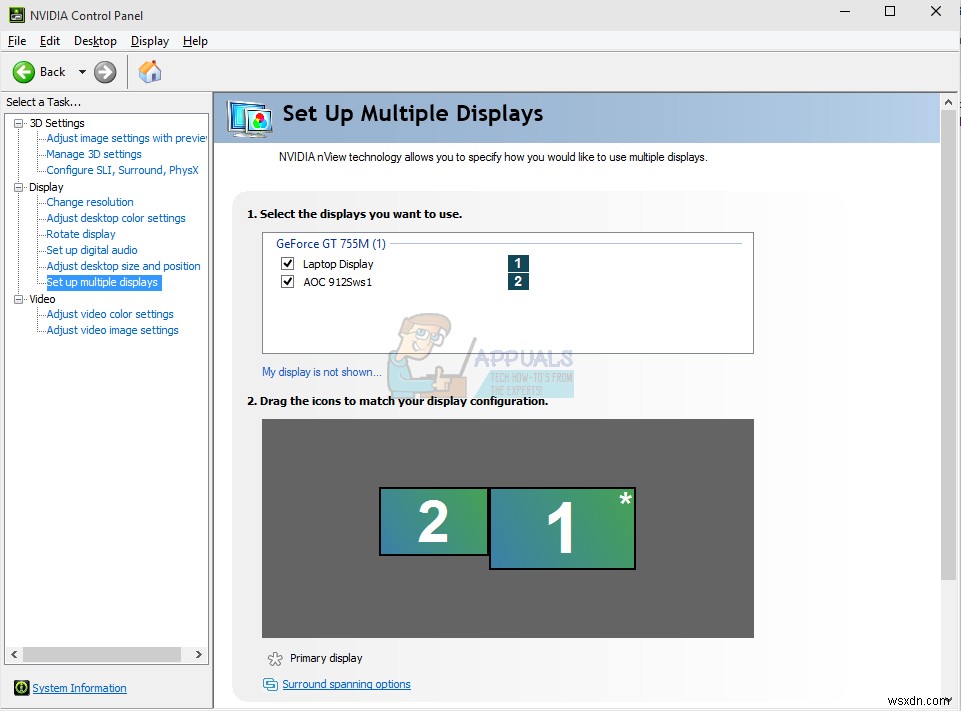Select Configure SLI, Surround, PhysX

123,170
